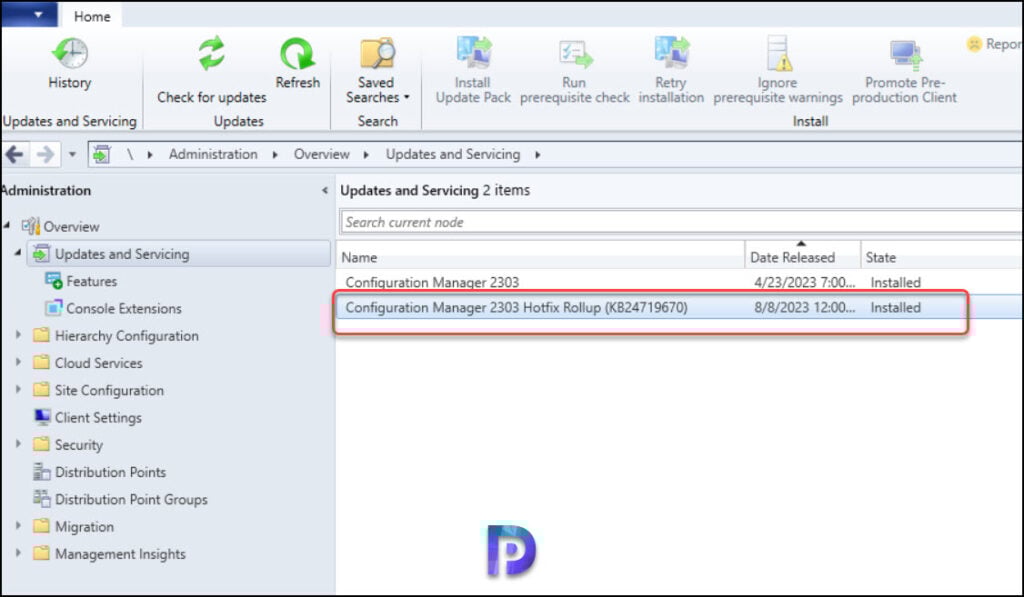This screenshot has width=1024, height=597.
Task: Click the forward navigation arrow
Action: [x=45, y=155]
